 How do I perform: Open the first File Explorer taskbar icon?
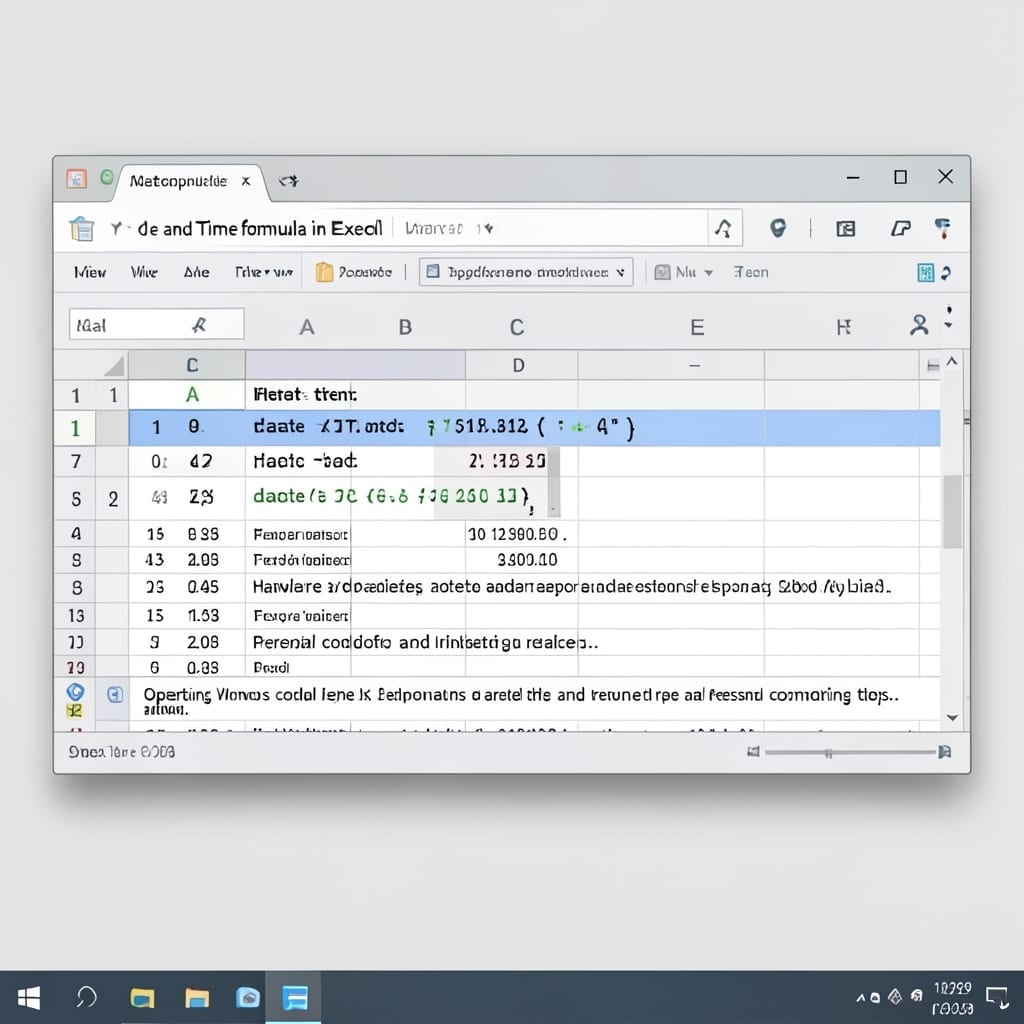(142, 998)
